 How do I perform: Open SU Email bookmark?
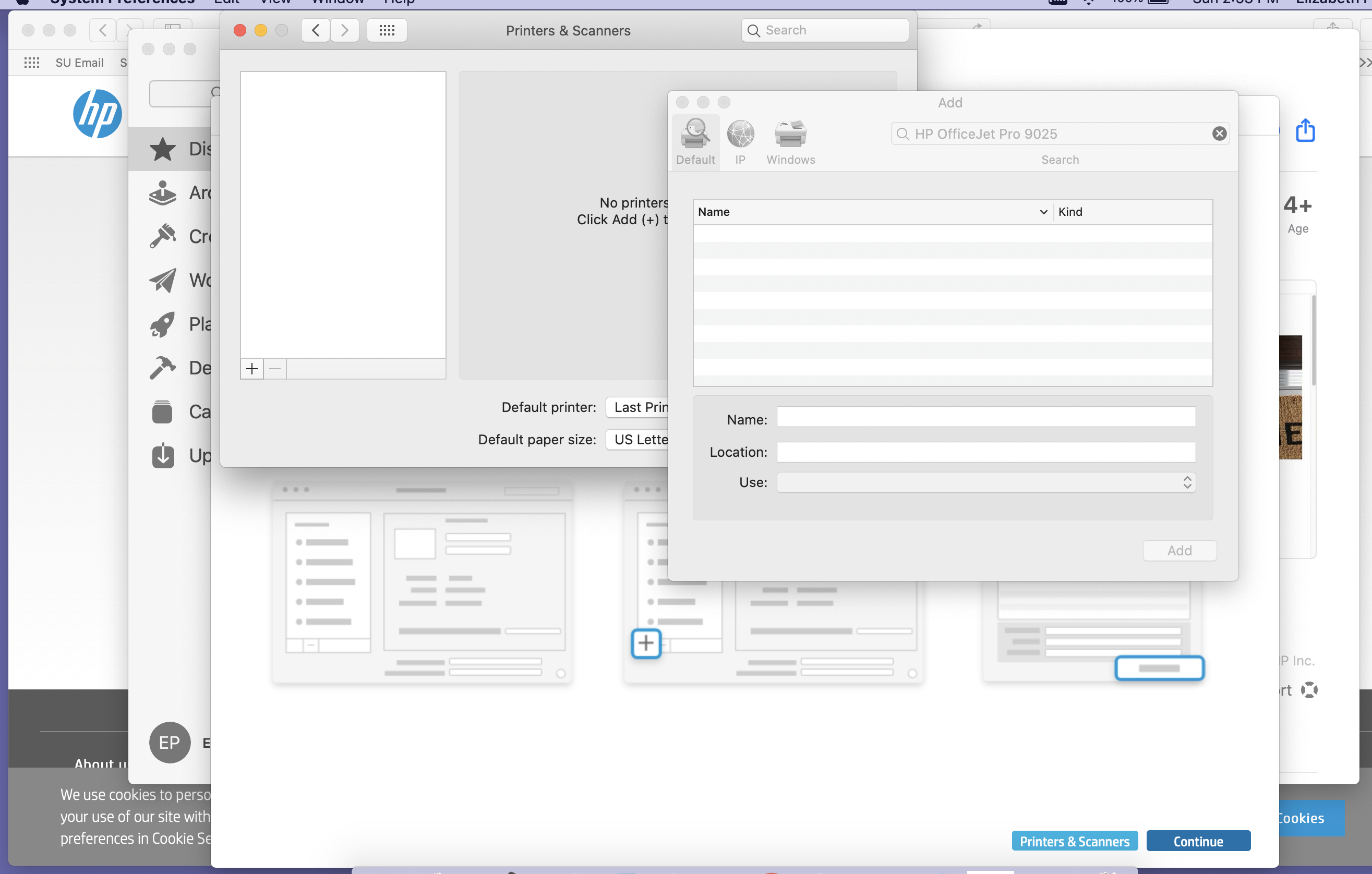(79, 63)
